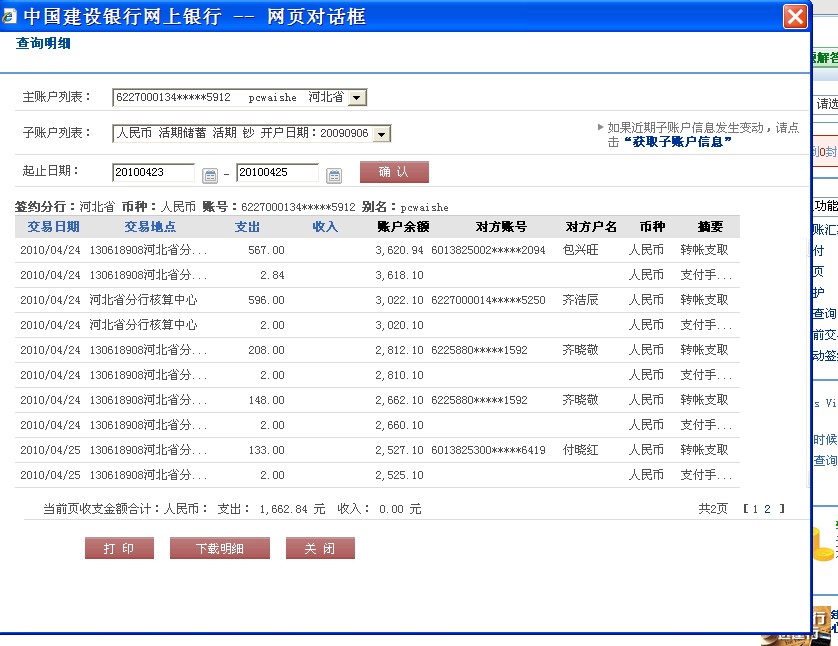The image size is (838, 646).
Task: Click the 共2页 page count text
Action: coord(713,509)
